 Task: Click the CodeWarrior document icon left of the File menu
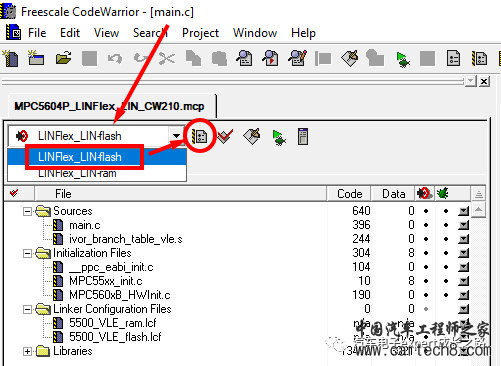13,33
